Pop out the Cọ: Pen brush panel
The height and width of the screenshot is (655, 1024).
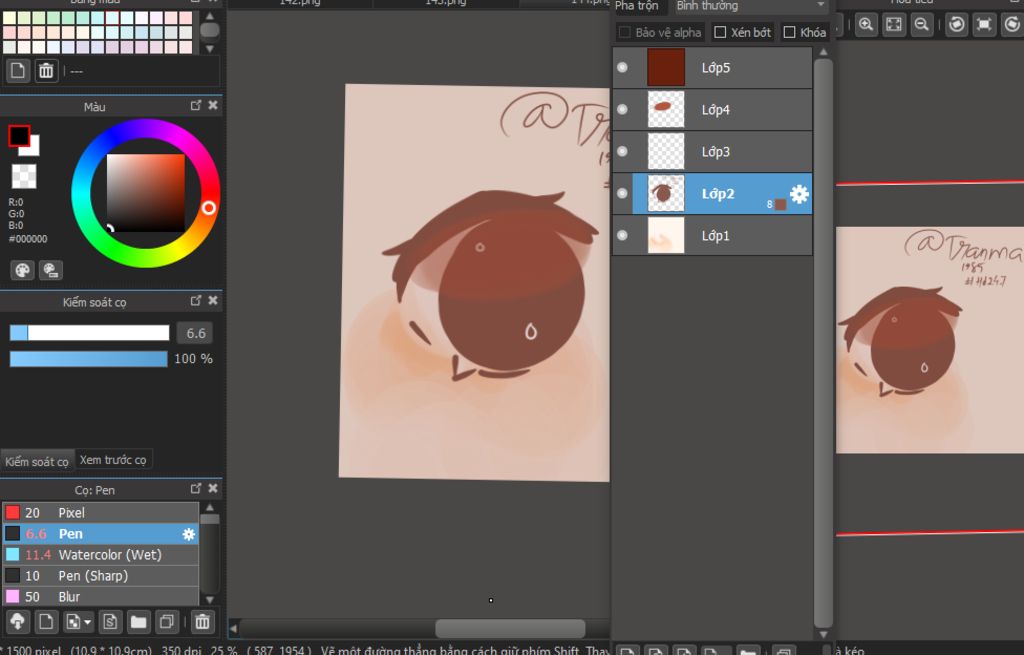point(195,488)
